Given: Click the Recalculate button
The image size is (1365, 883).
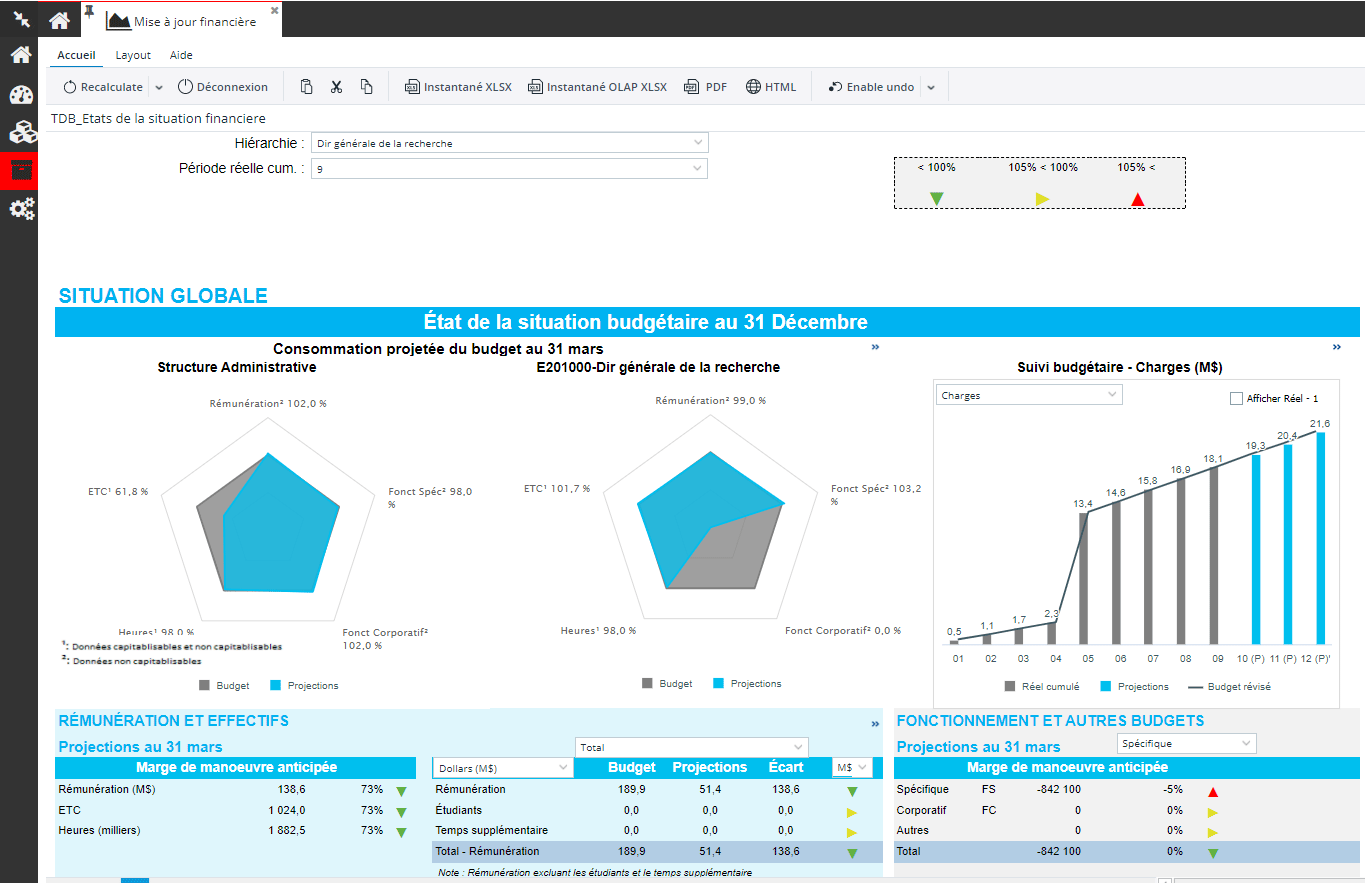Looking at the screenshot, I should tap(103, 87).
